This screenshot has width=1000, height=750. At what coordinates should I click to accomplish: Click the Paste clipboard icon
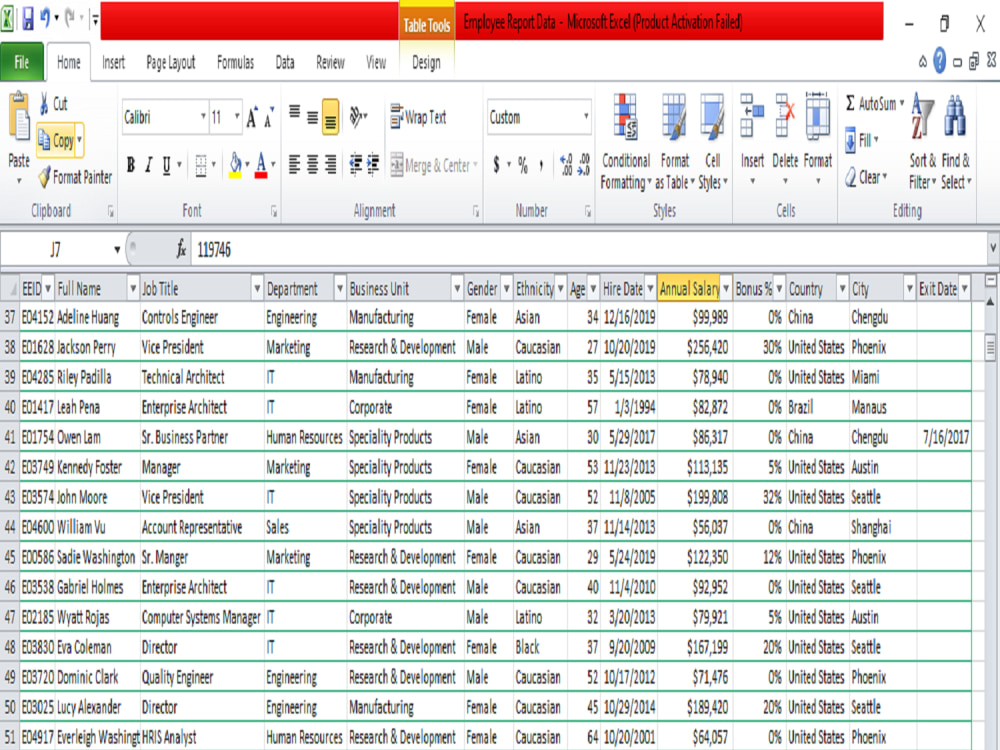(19, 117)
